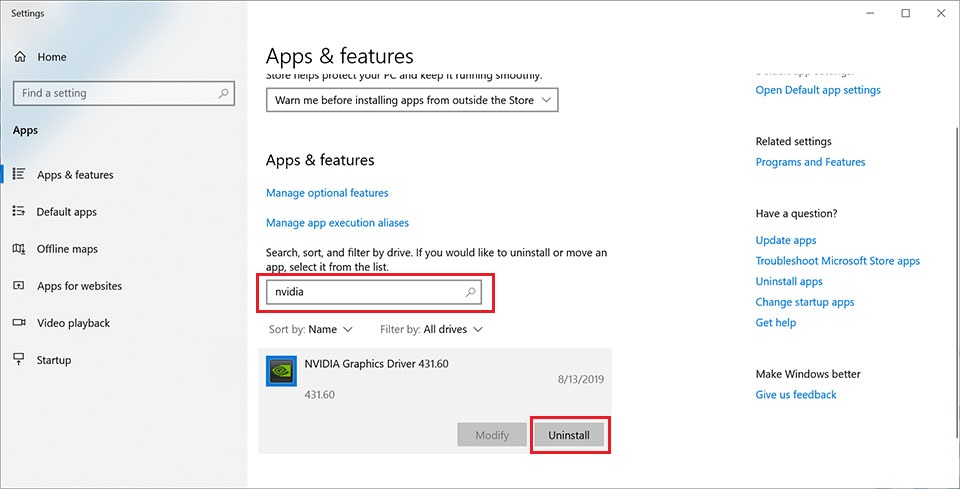This screenshot has height=489, width=960.
Task: Click the Apps for websites icon
Action: [18, 286]
